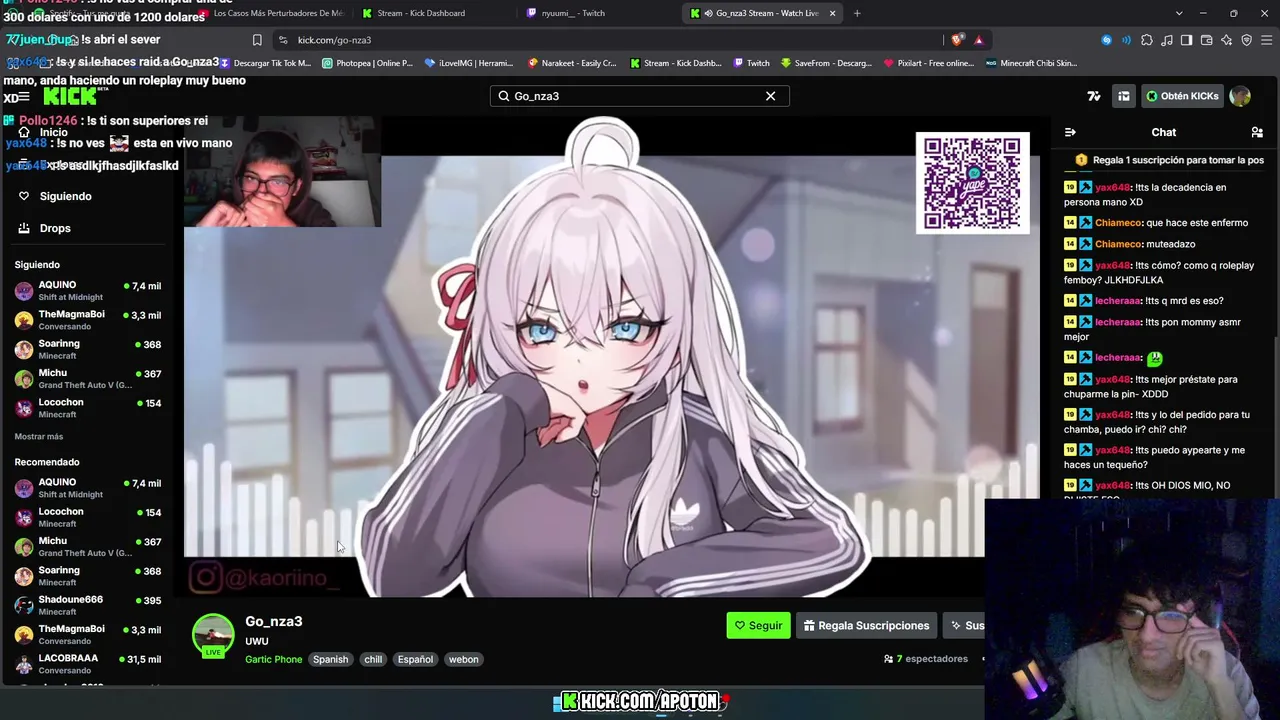Open the Brave Wallet icon

click(x=1206, y=40)
